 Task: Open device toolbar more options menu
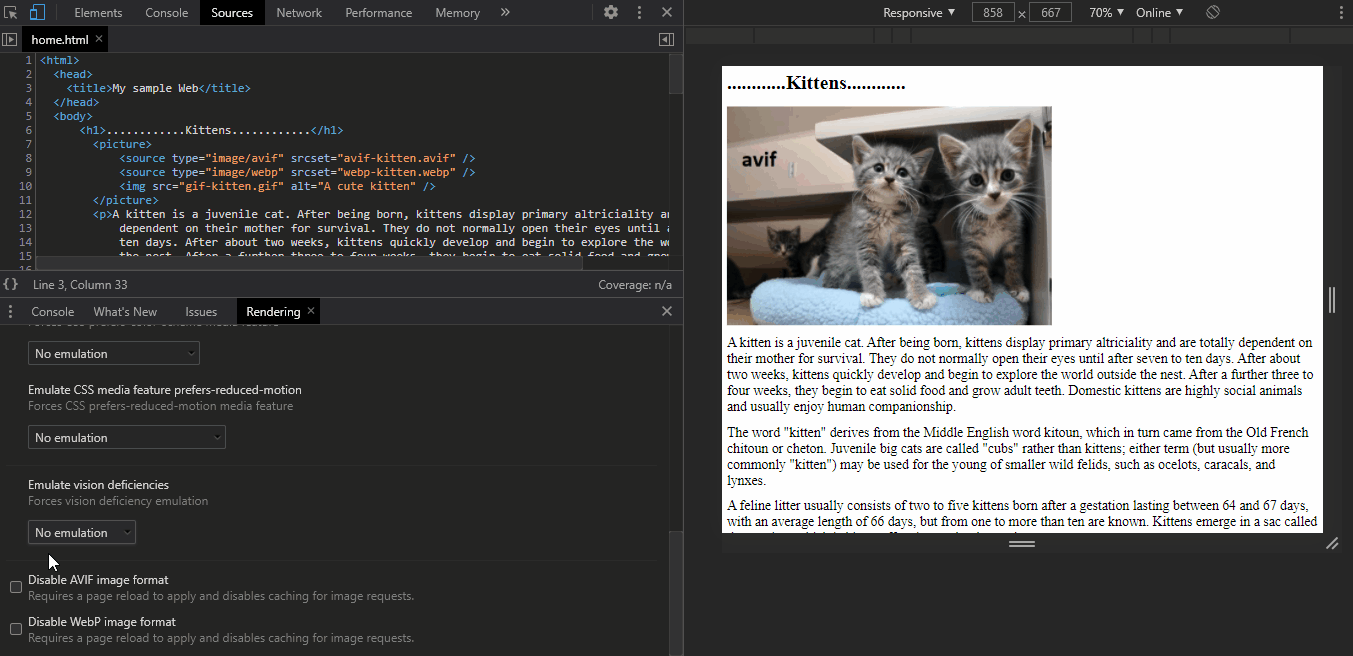(x=1341, y=13)
